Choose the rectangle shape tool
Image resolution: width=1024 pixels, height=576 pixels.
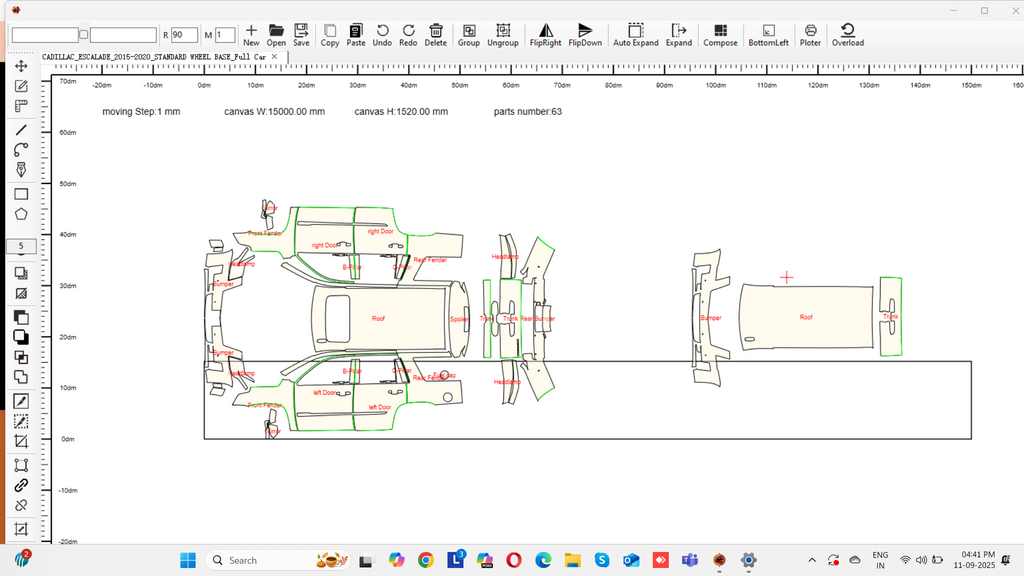click(x=21, y=194)
